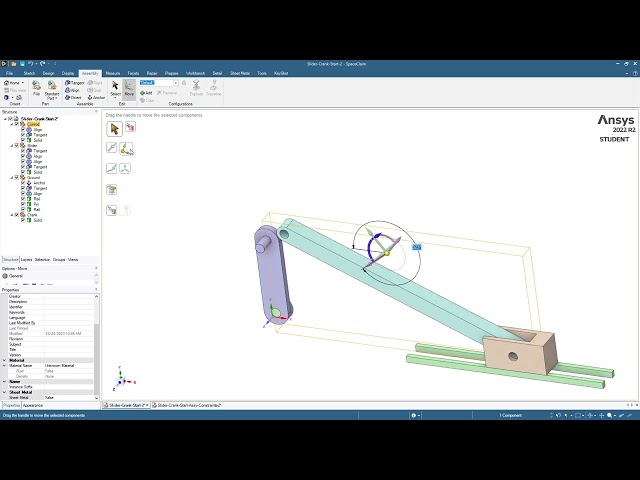640x480 pixels.
Task: Click the Save icon in quick access toolbar
Action: 22,64
